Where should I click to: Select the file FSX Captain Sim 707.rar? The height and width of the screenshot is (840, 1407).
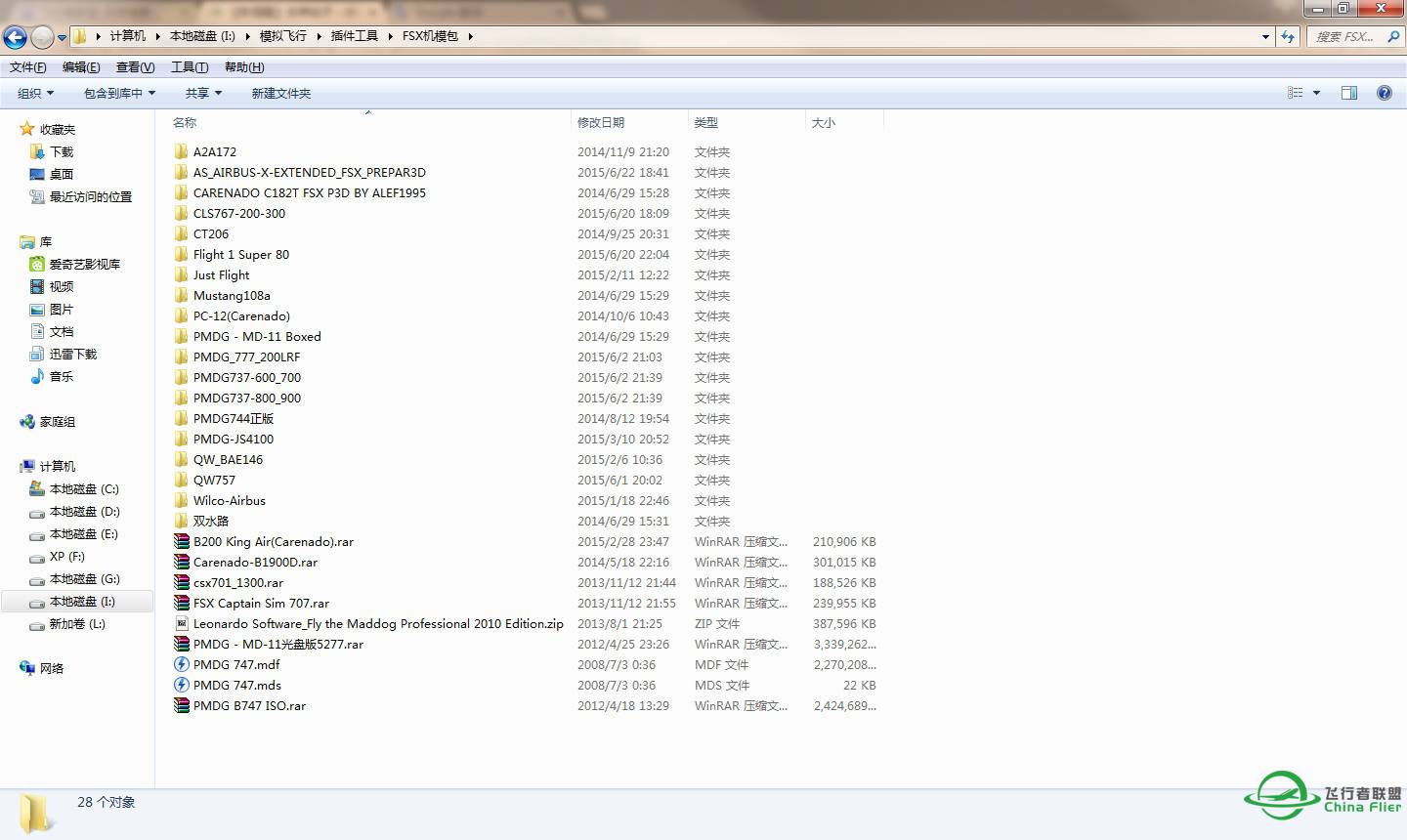pos(261,604)
